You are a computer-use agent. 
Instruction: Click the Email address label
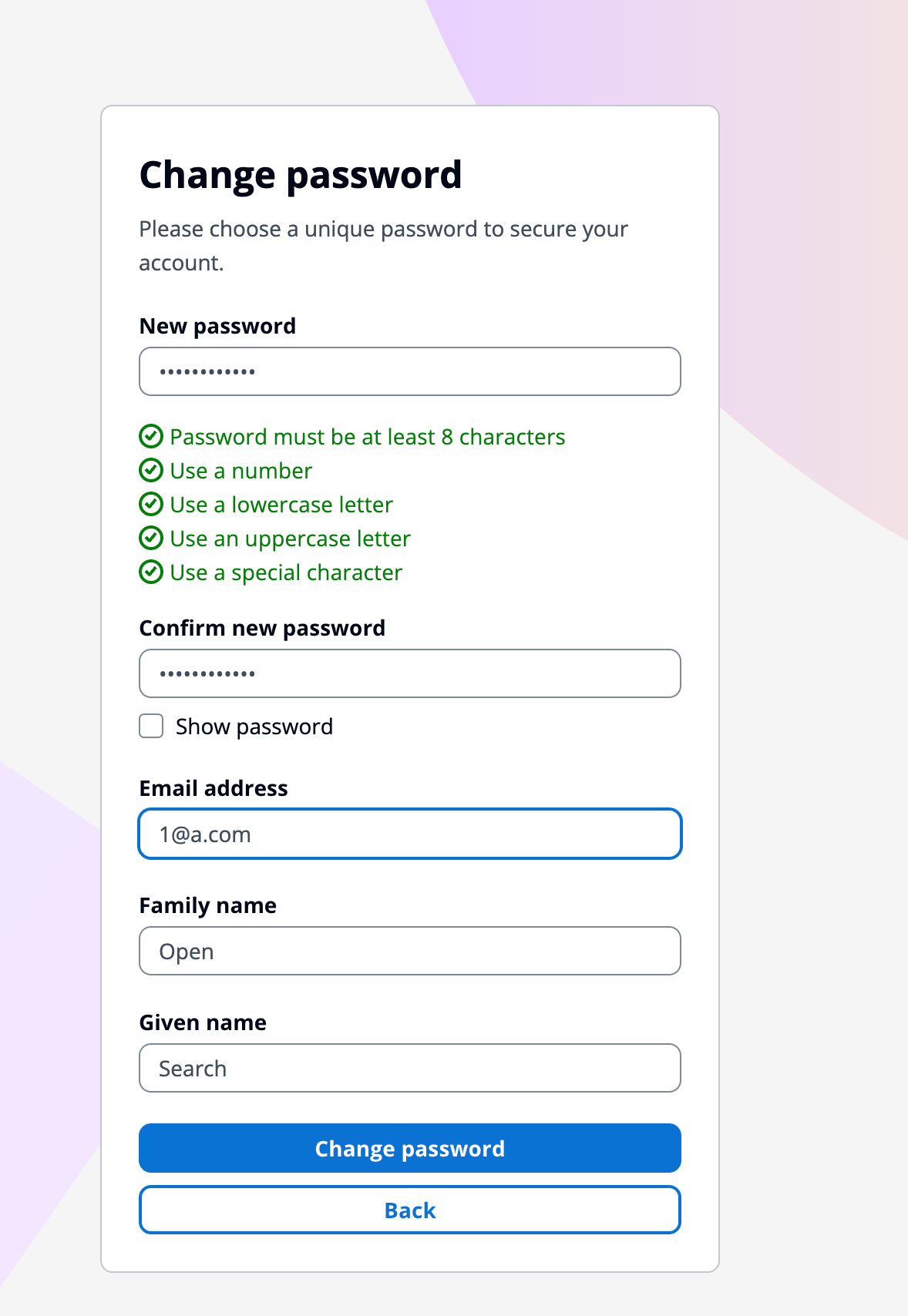coord(214,788)
